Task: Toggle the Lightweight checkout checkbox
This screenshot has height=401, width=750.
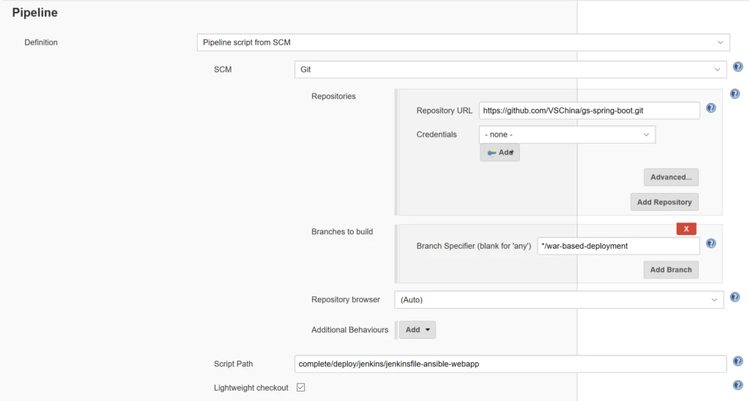Action: pyautogui.click(x=301, y=388)
